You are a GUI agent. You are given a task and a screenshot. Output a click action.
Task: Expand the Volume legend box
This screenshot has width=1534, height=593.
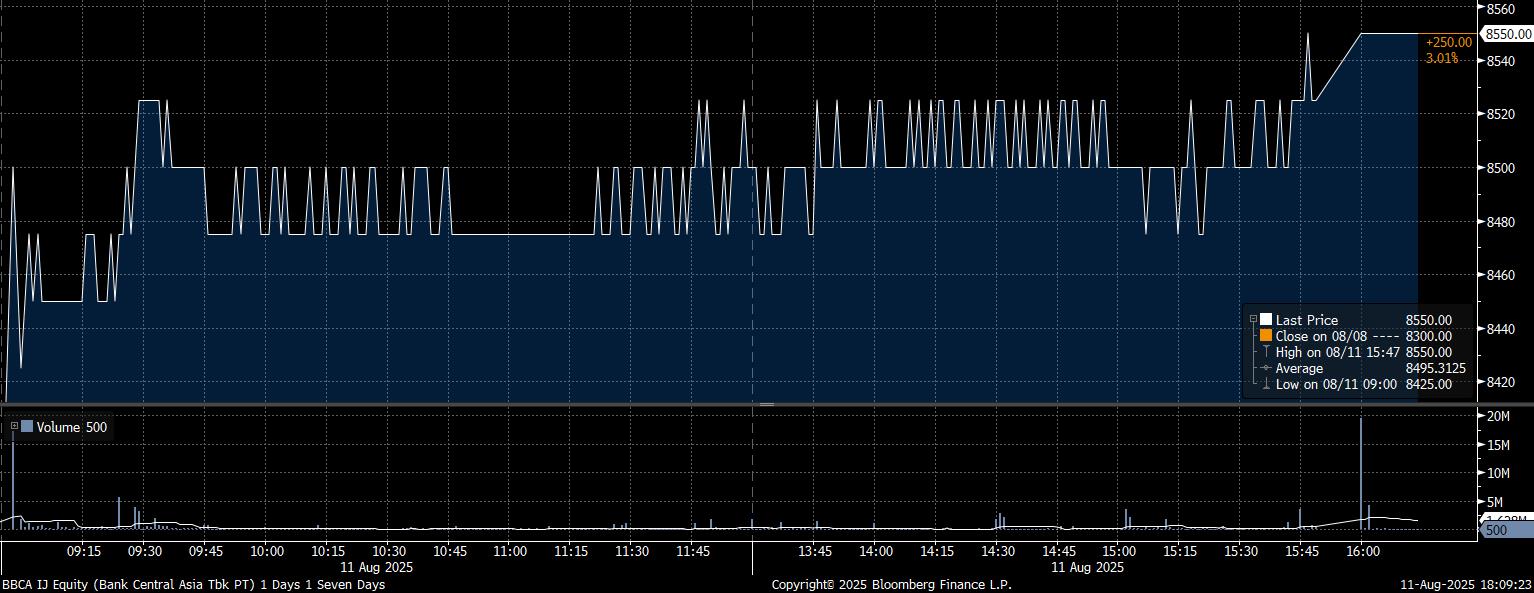point(14,427)
